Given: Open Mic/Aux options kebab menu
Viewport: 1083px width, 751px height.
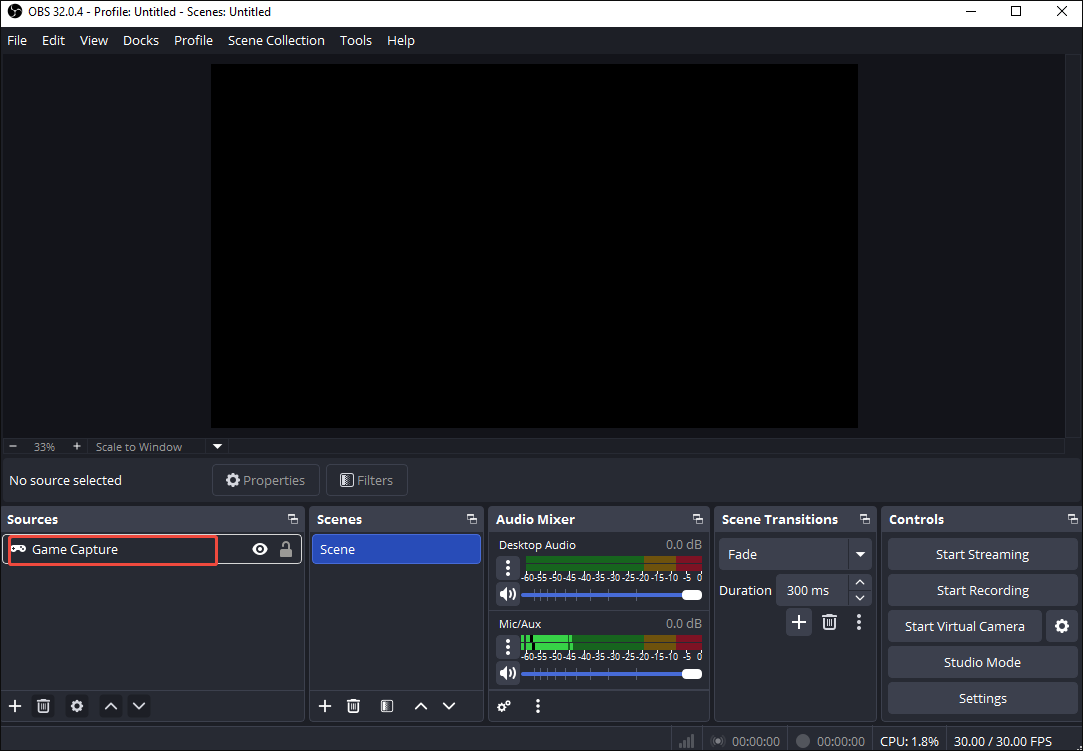Looking at the screenshot, I should [507, 645].
